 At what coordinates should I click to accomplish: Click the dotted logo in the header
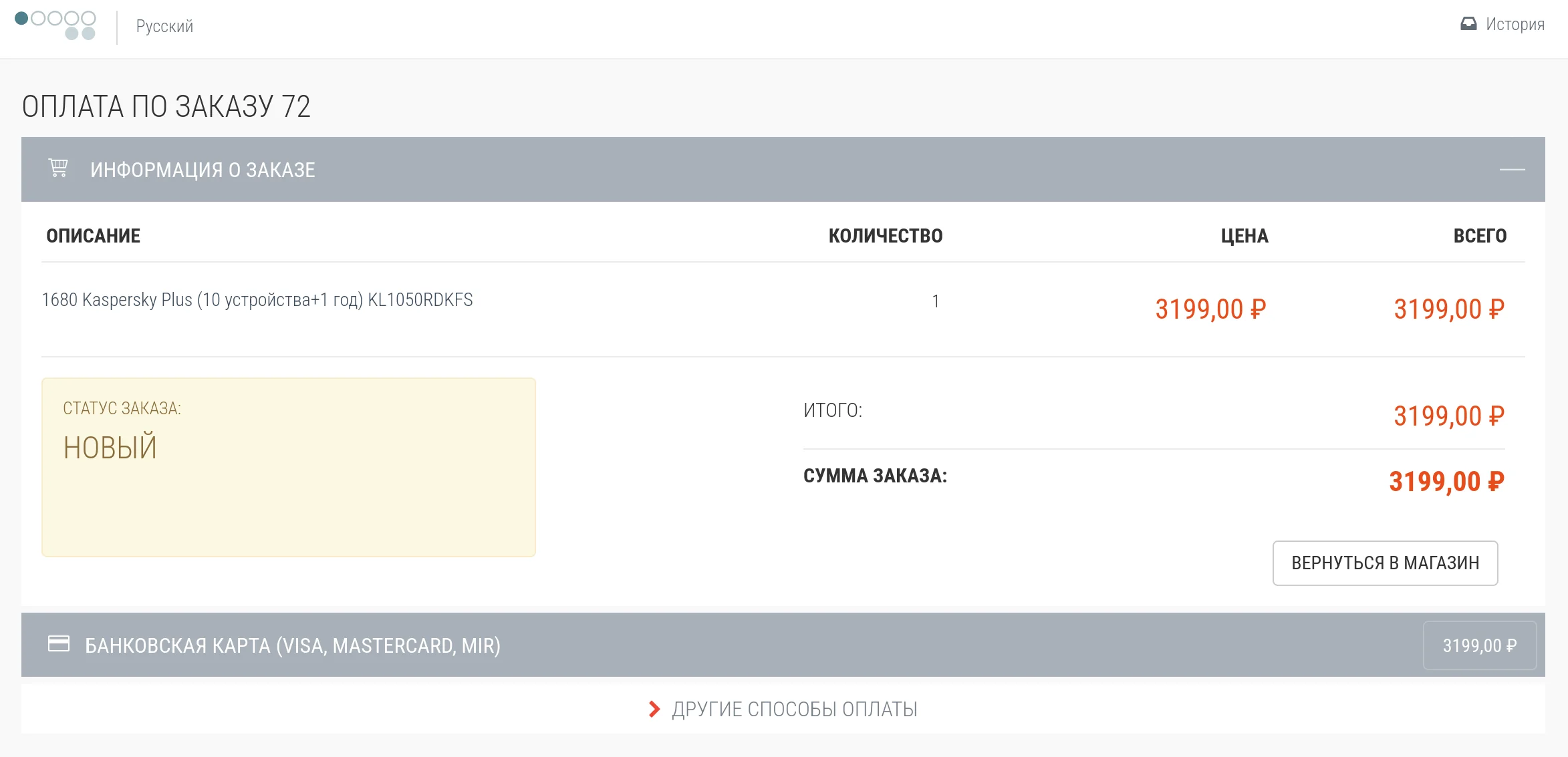55,25
